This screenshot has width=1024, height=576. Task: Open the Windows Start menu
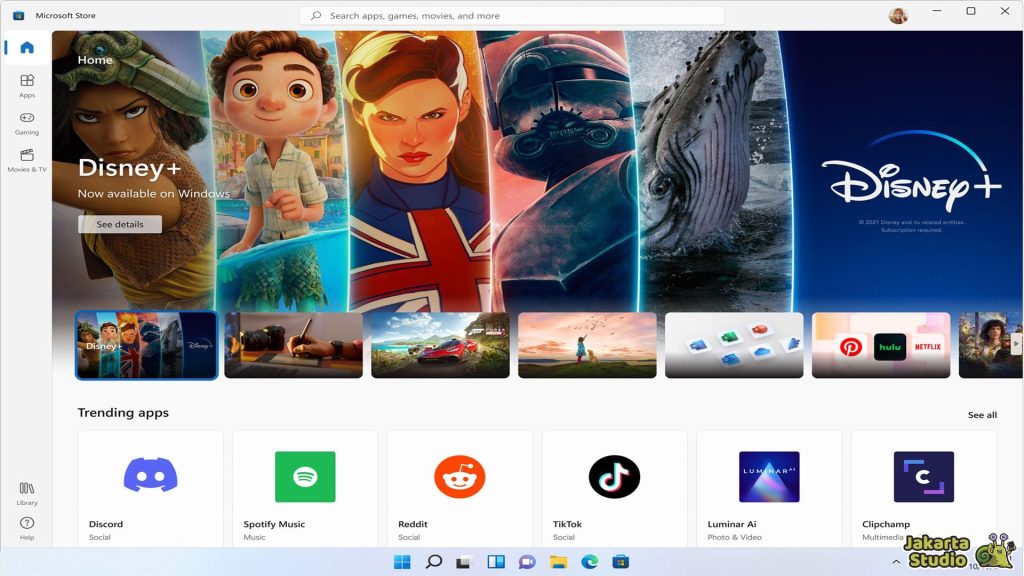coord(403,562)
